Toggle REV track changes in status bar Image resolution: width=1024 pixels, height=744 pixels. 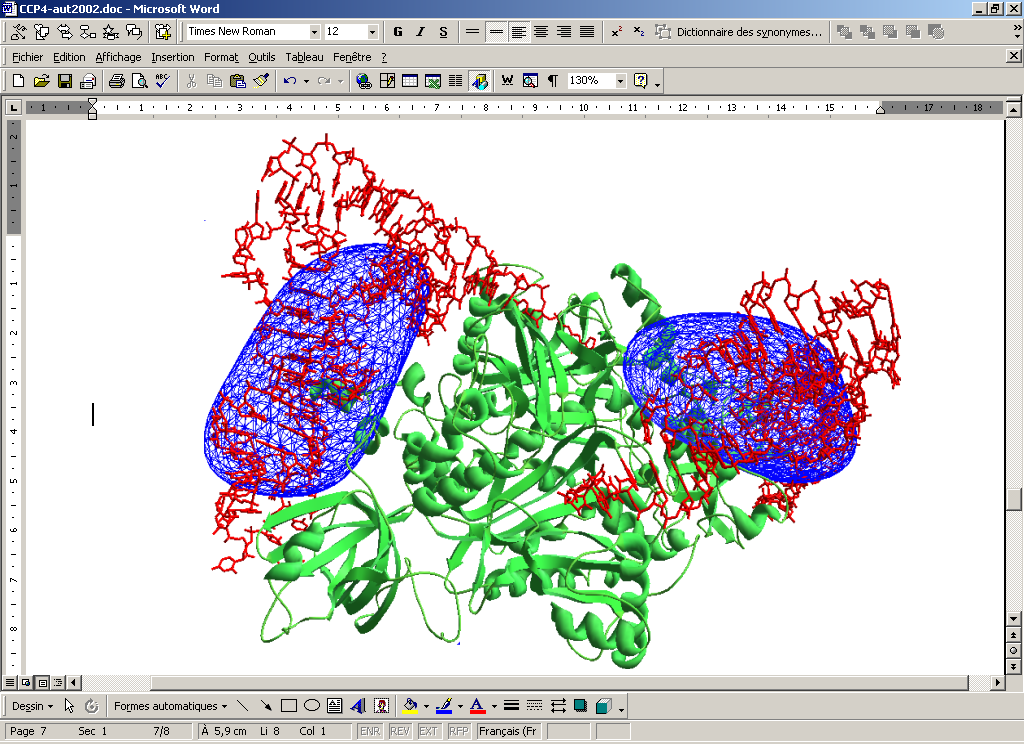tap(400, 732)
